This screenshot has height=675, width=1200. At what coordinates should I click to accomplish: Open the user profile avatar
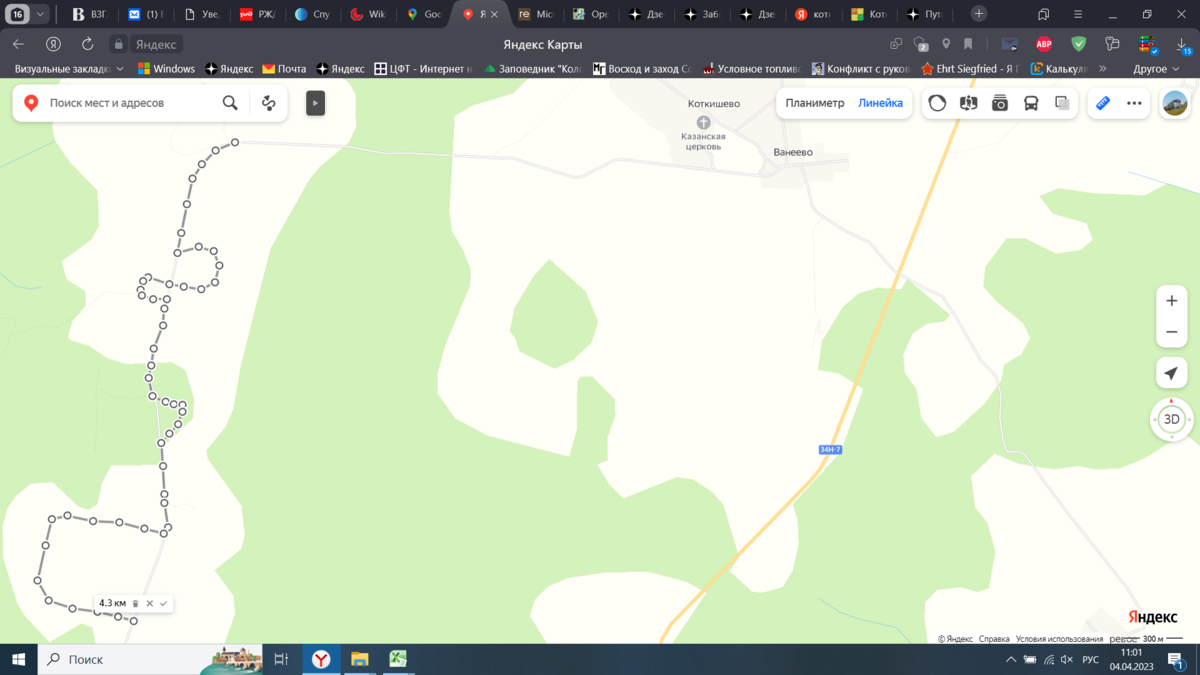(x=1175, y=103)
